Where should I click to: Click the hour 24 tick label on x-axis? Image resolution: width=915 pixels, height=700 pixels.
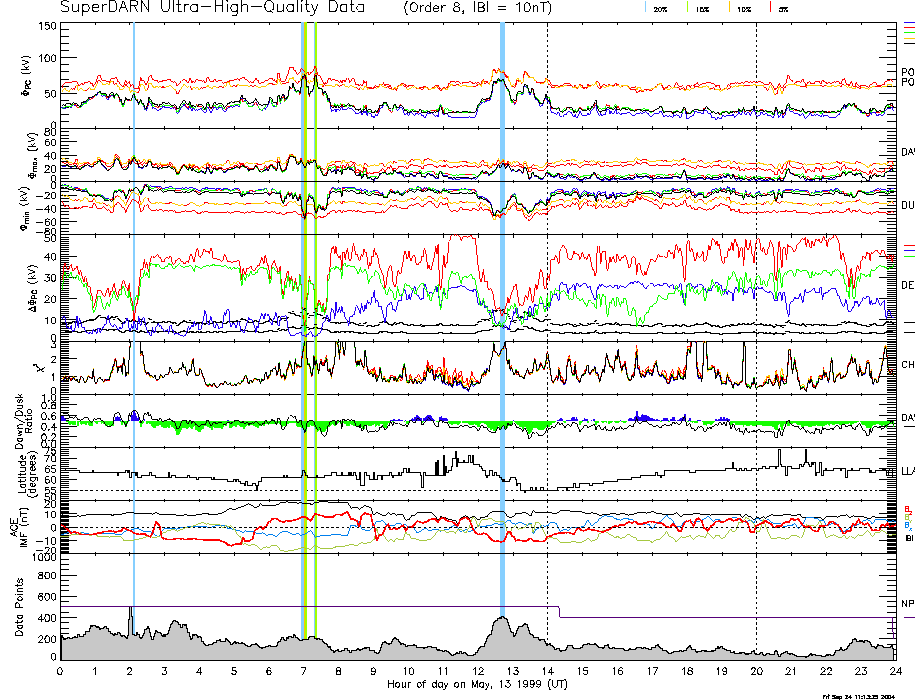tap(894, 671)
